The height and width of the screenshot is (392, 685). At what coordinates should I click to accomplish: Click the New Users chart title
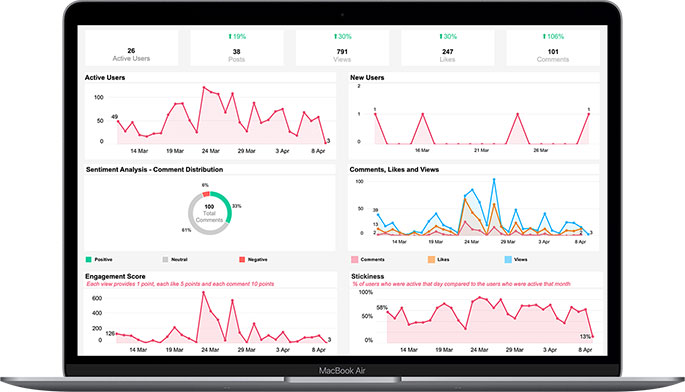[x=367, y=77]
